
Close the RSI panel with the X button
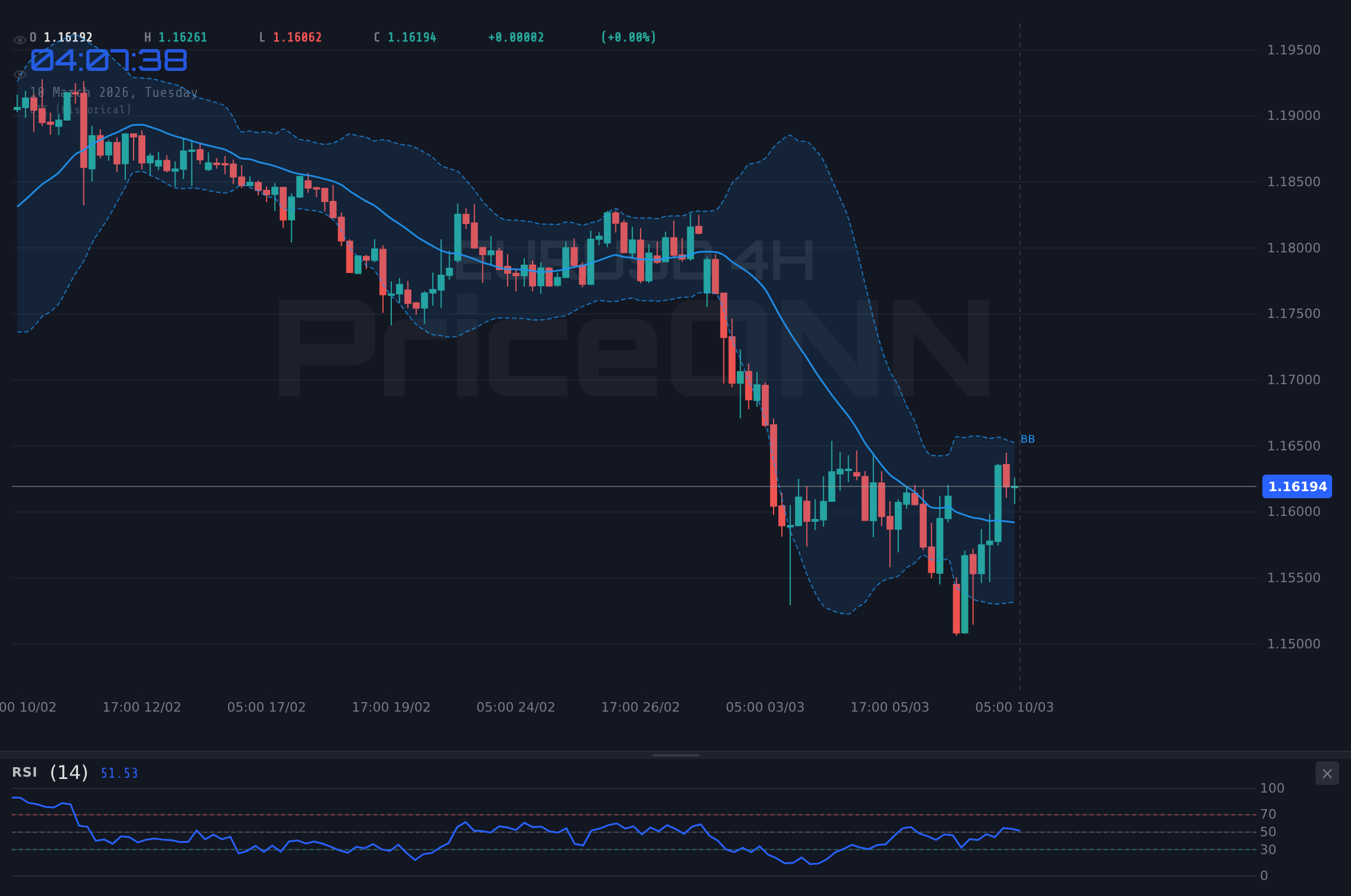coord(1327,773)
